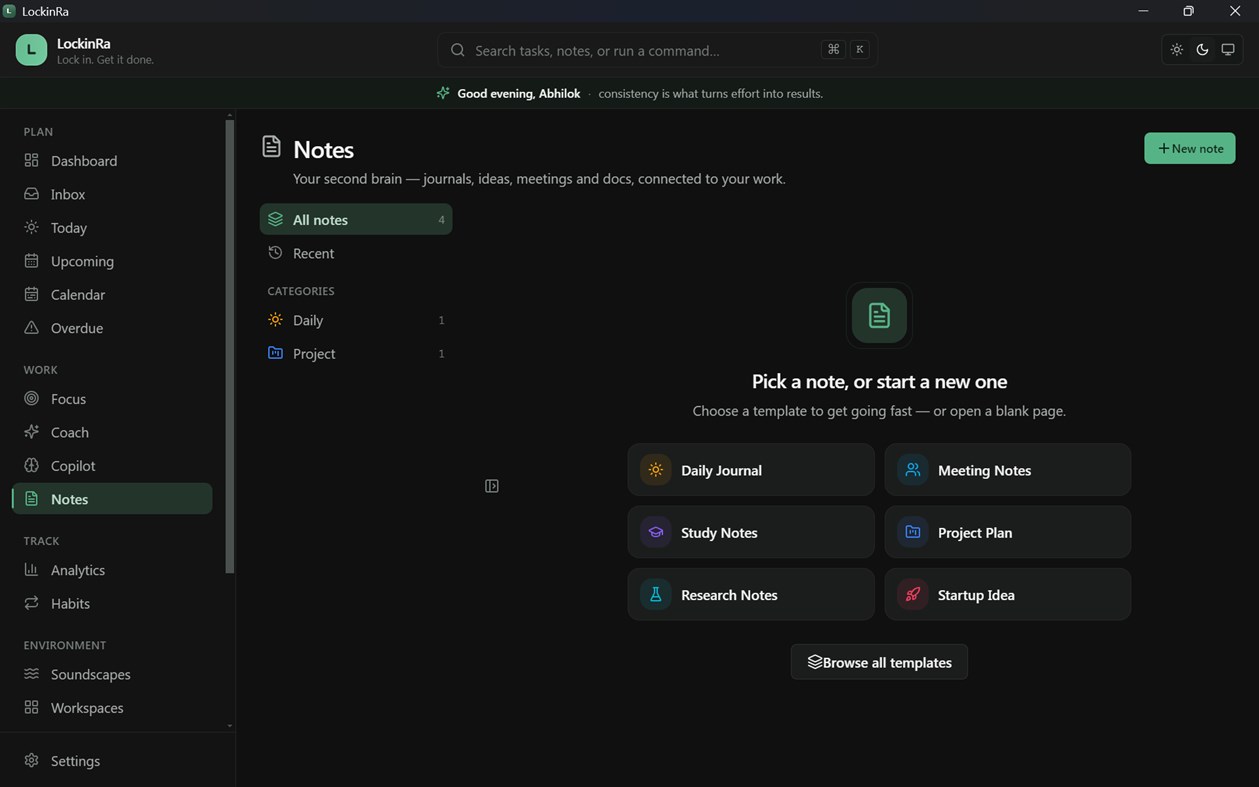This screenshot has height=787, width=1259.
Task: Open the Calendar page
Action: [112, 295]
